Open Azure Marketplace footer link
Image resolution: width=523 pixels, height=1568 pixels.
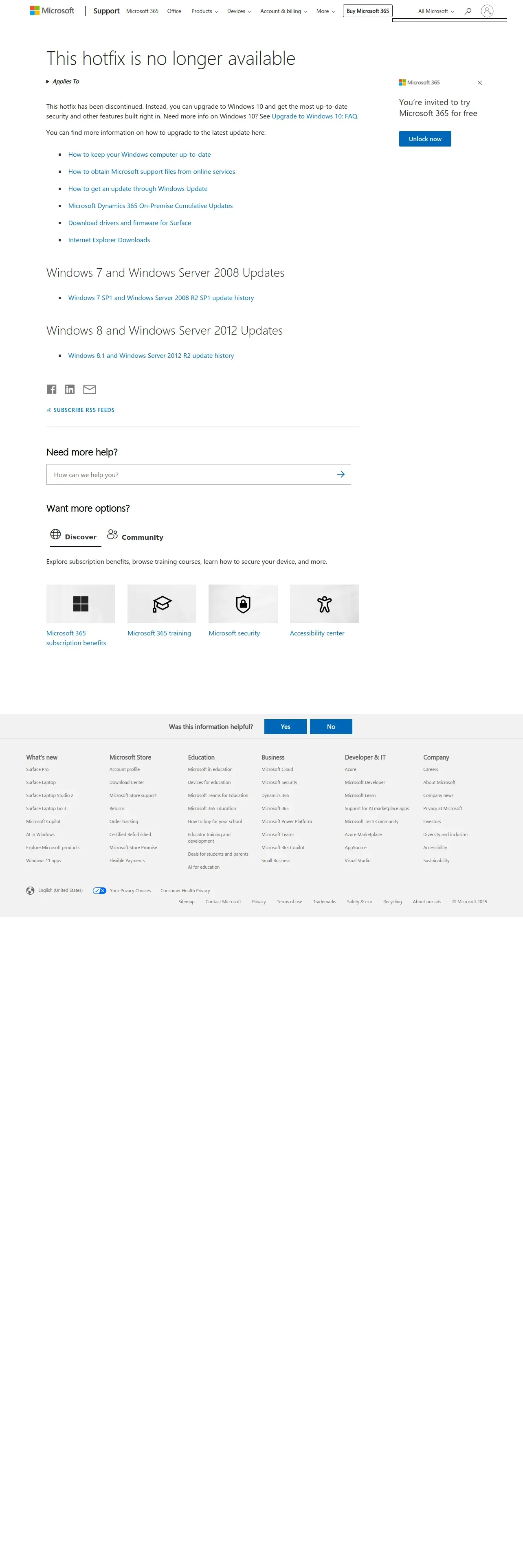363,834
